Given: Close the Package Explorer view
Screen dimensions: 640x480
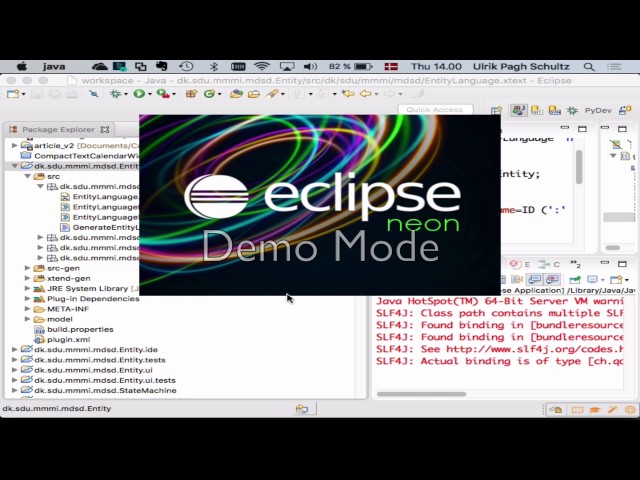Looking at the screenshot, I should click(105, 129).
